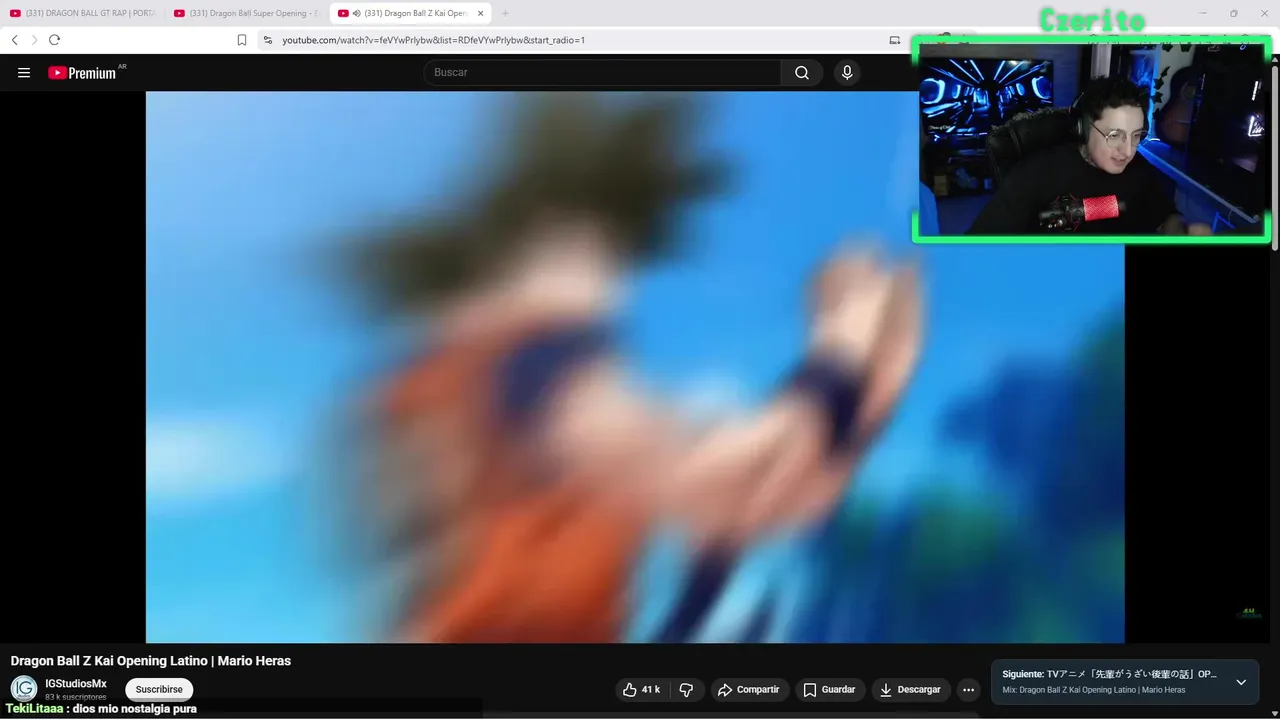Image resolution: width=1280 pixels, height=720 pixels.
Task: Switch to DRAGON BALL GT RAP tab
Action: click(x=83, y=13)
